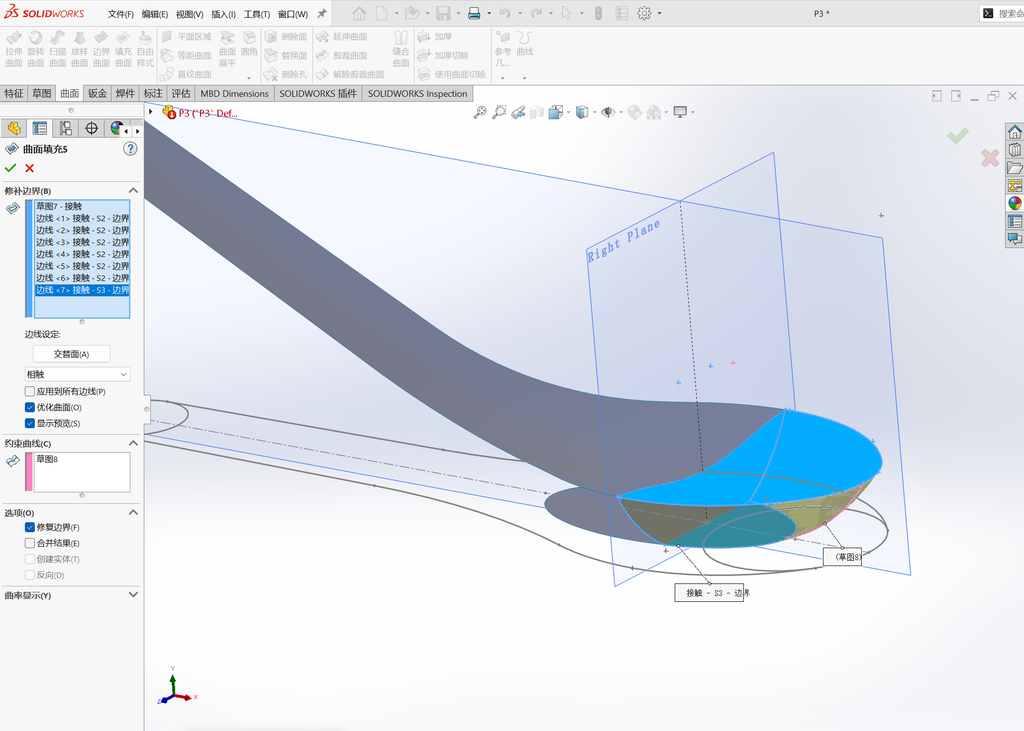Open View Orientation dropdown arrow
This screenshot has width=1024, height=731.
(x=568, y=112)
